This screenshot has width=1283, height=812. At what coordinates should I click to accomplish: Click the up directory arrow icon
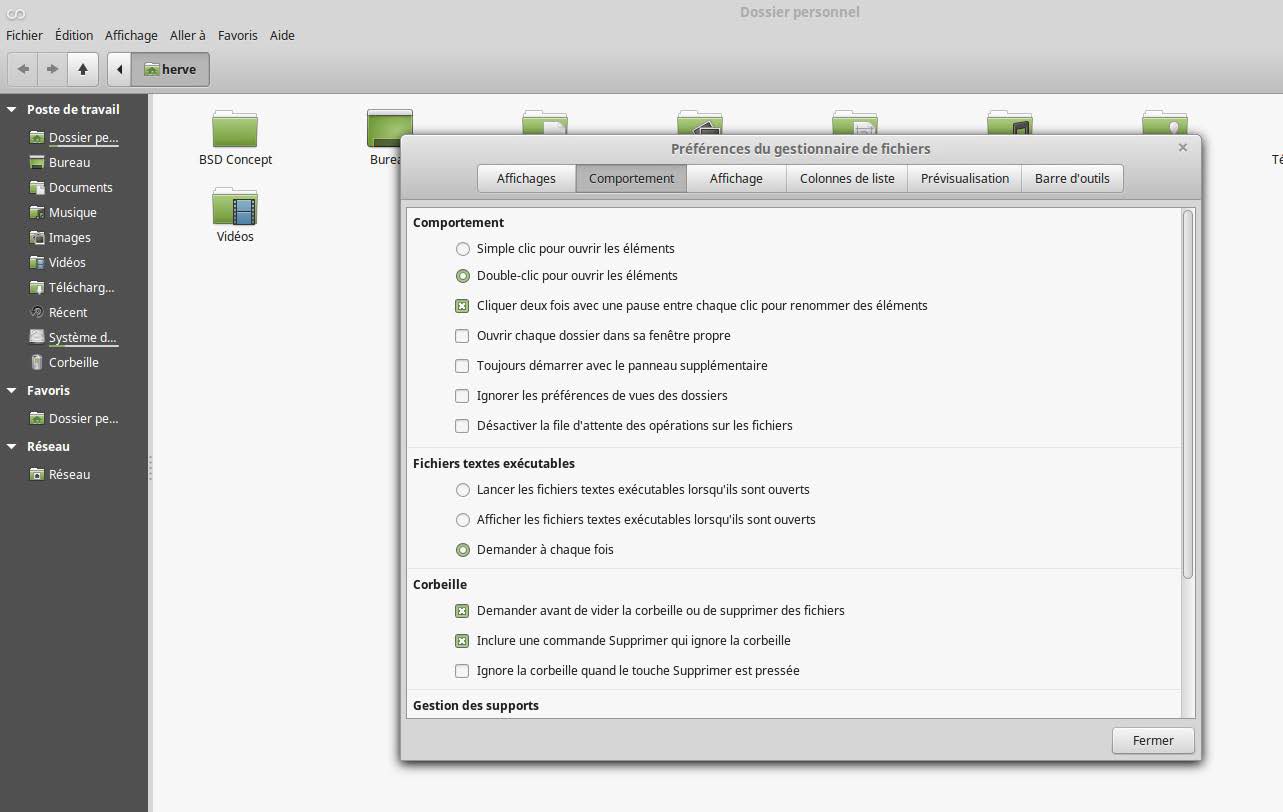pyautogui.click(x=83, y=69)
